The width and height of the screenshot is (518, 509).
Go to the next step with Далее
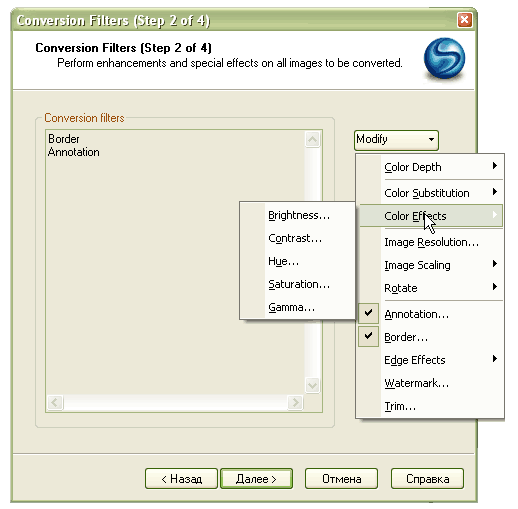256,479
